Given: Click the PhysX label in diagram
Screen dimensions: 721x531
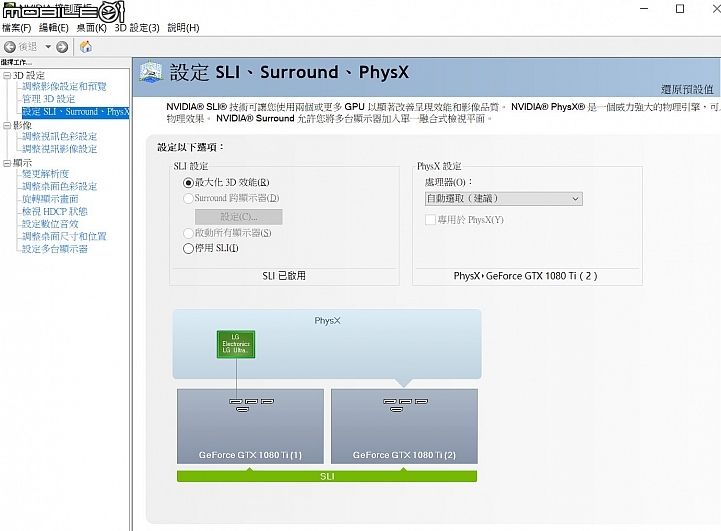Looking at the screenshot, I should coord(327,320).
